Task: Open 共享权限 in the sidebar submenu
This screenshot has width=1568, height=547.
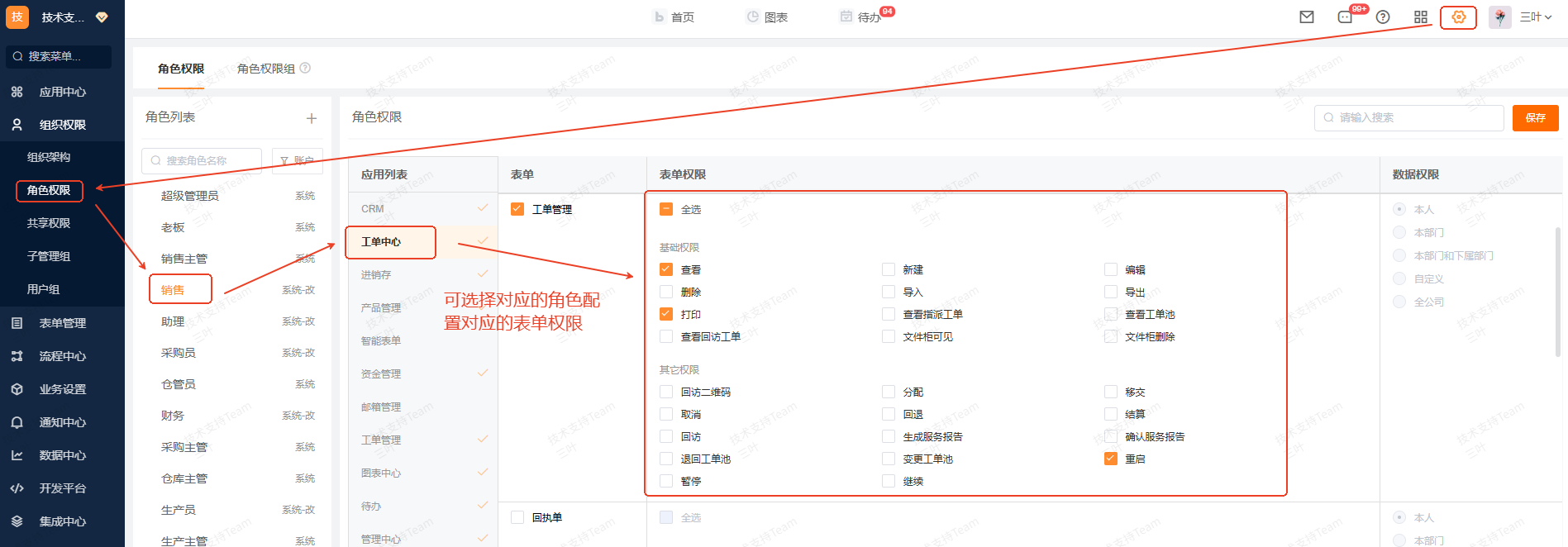Action: pos(49,223)
